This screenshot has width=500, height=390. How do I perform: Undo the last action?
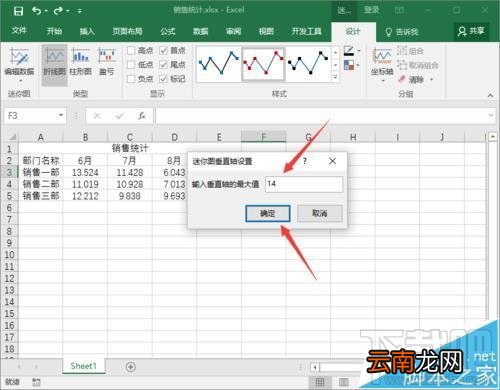tap(37, 11)
